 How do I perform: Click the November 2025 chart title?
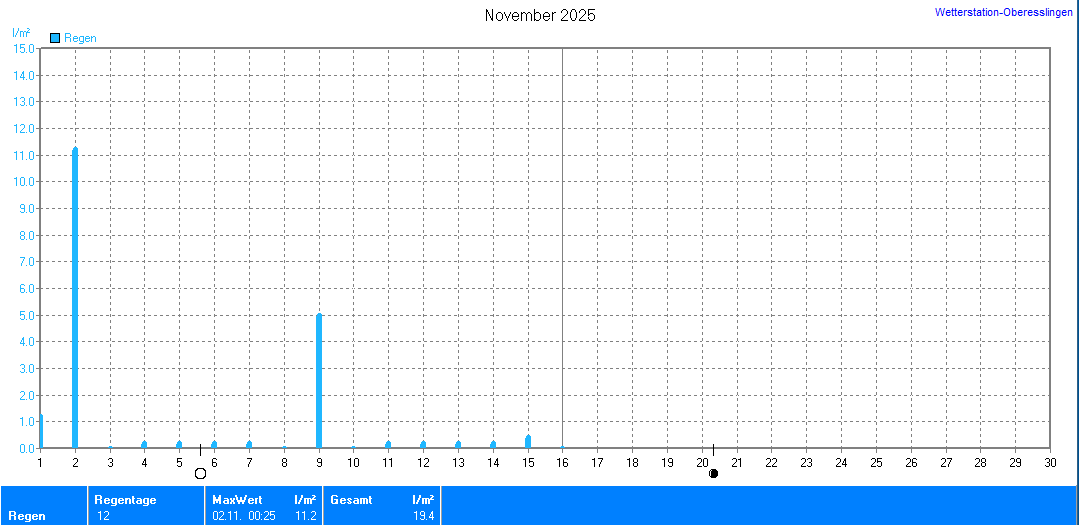(x=540, y=15)
